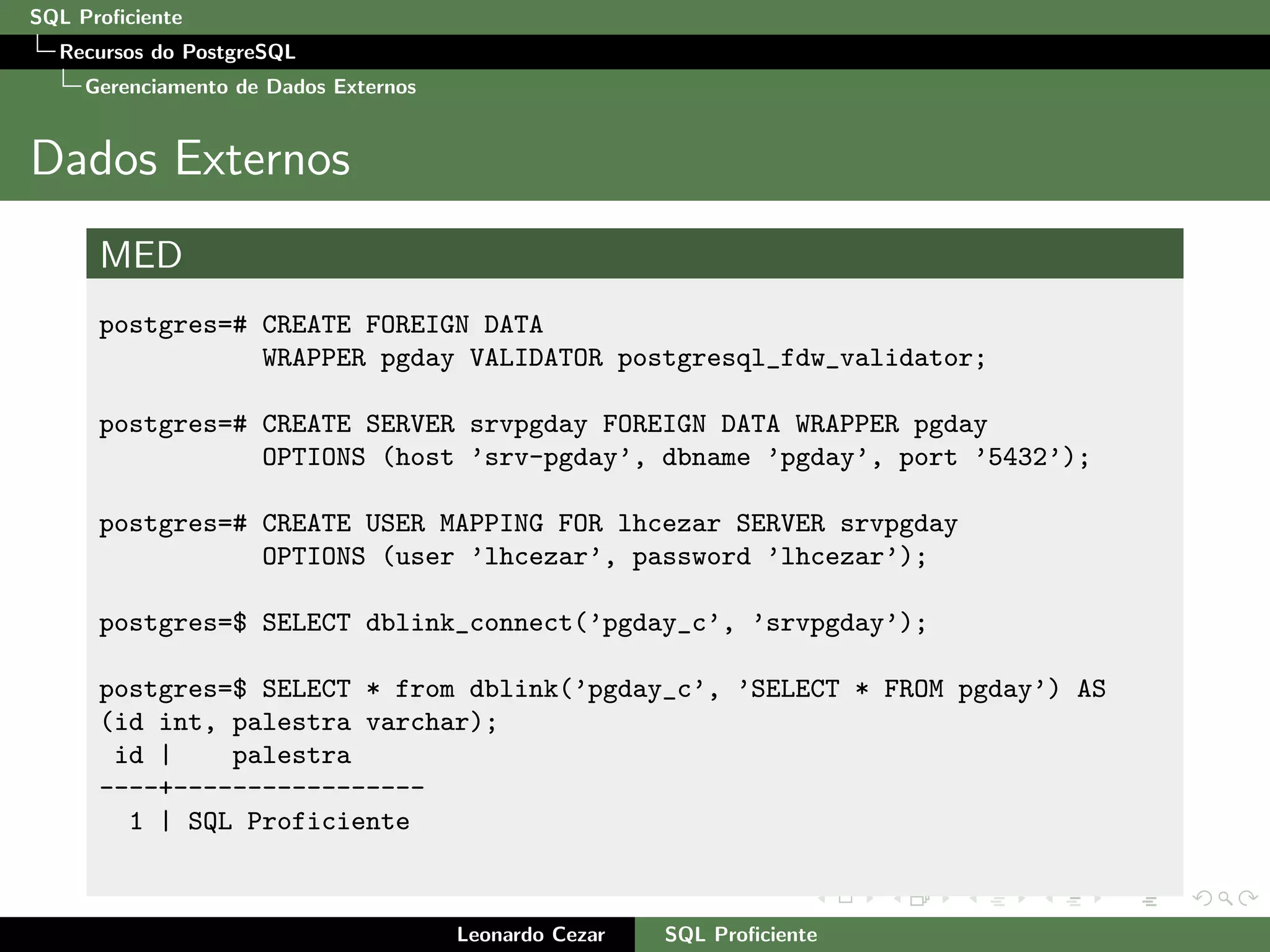This screenshot has height=952, width=1270.
Task: Click the next slide right arrow
Action: [x=870, y=899]
